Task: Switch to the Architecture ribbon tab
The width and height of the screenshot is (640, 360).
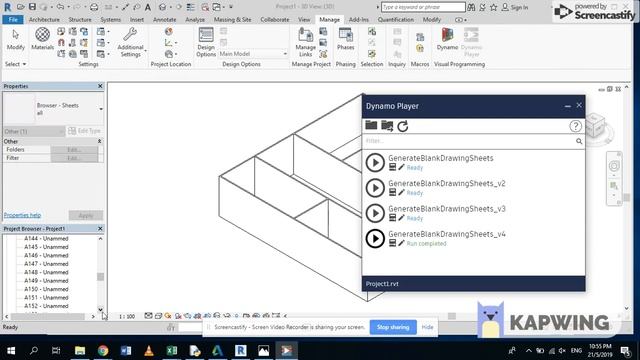Action: click(44, 20)
